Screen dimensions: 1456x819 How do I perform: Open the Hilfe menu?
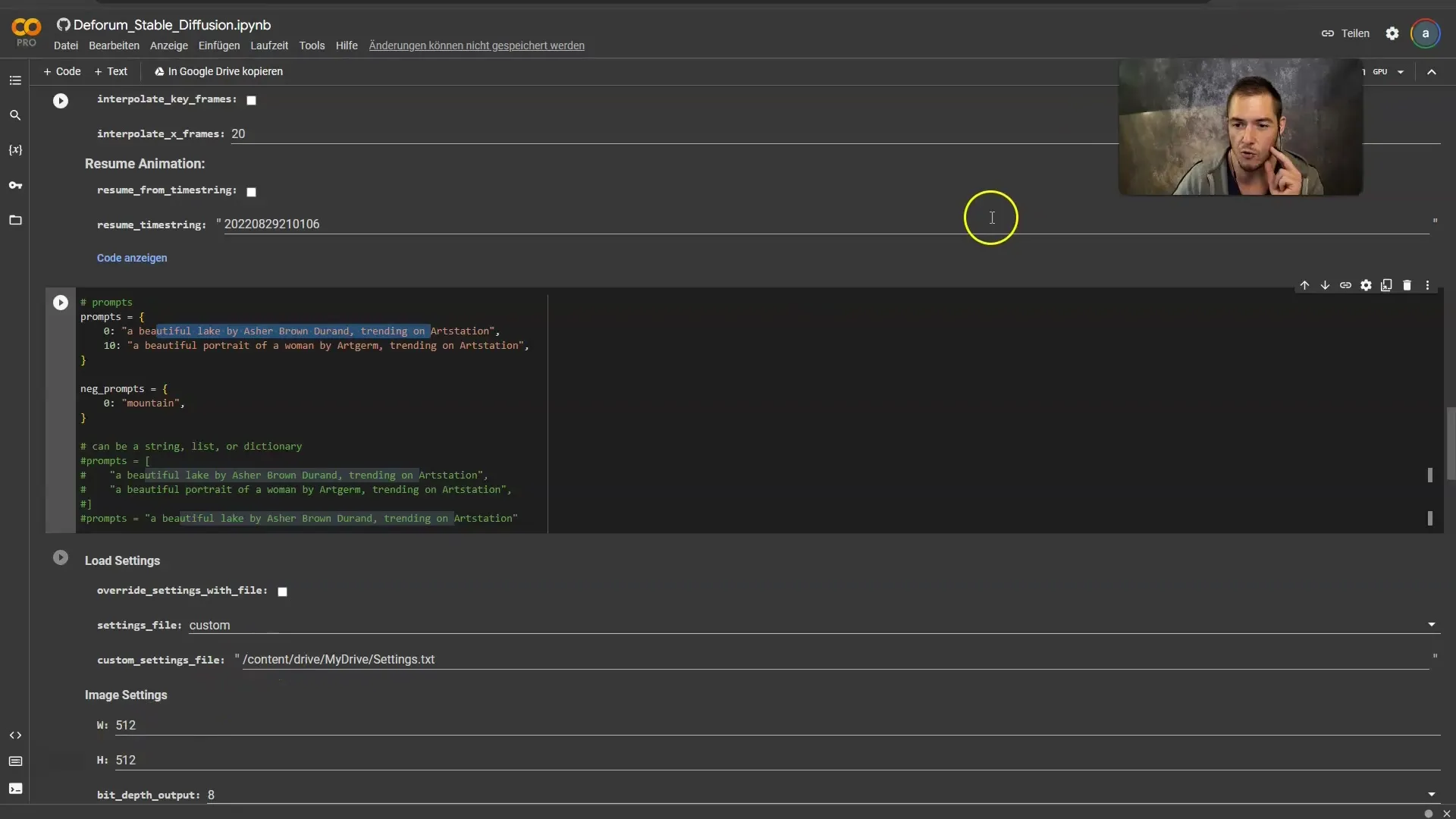point(347,45)
